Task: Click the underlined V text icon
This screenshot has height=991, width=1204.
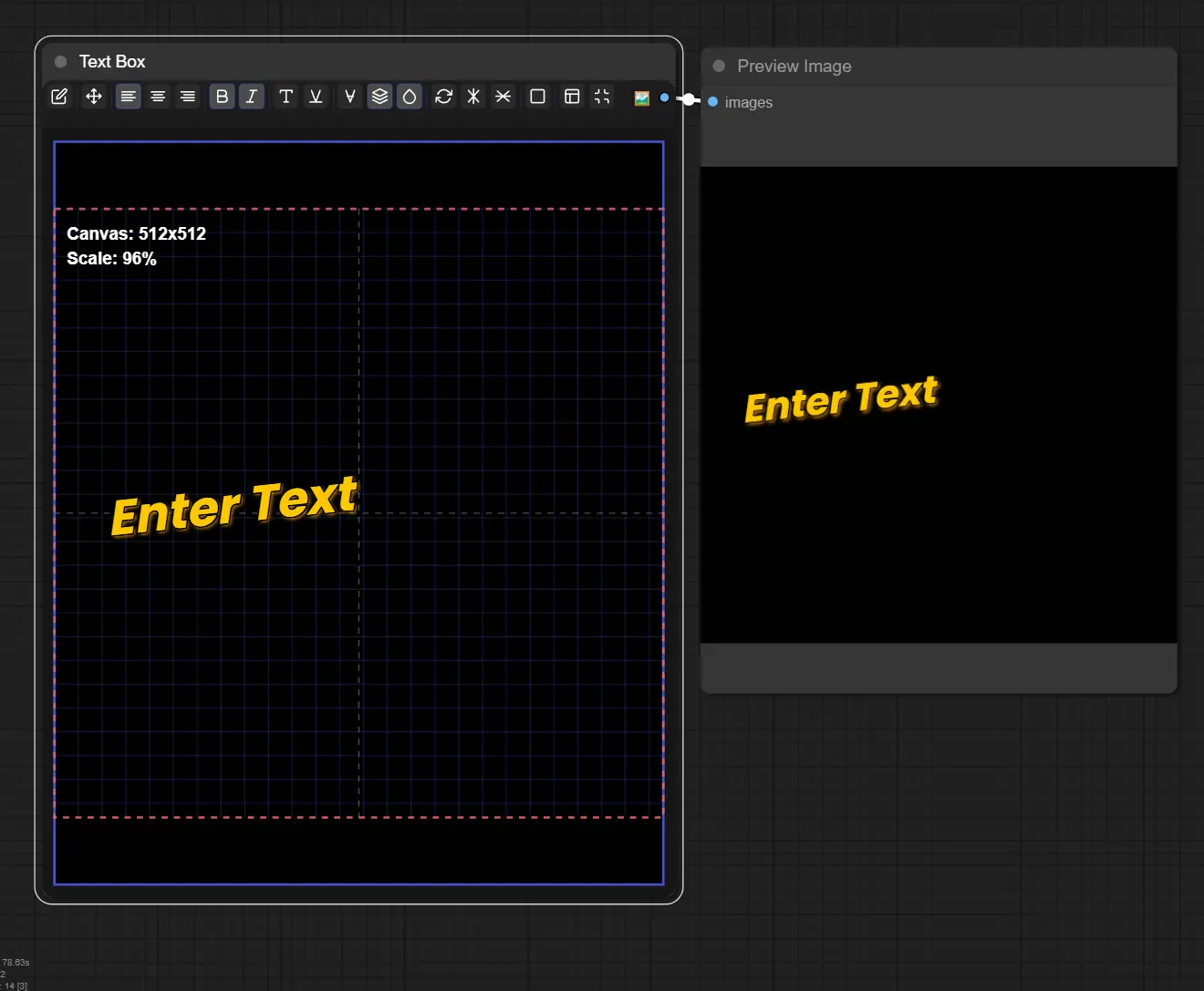Action: [316, 97]
